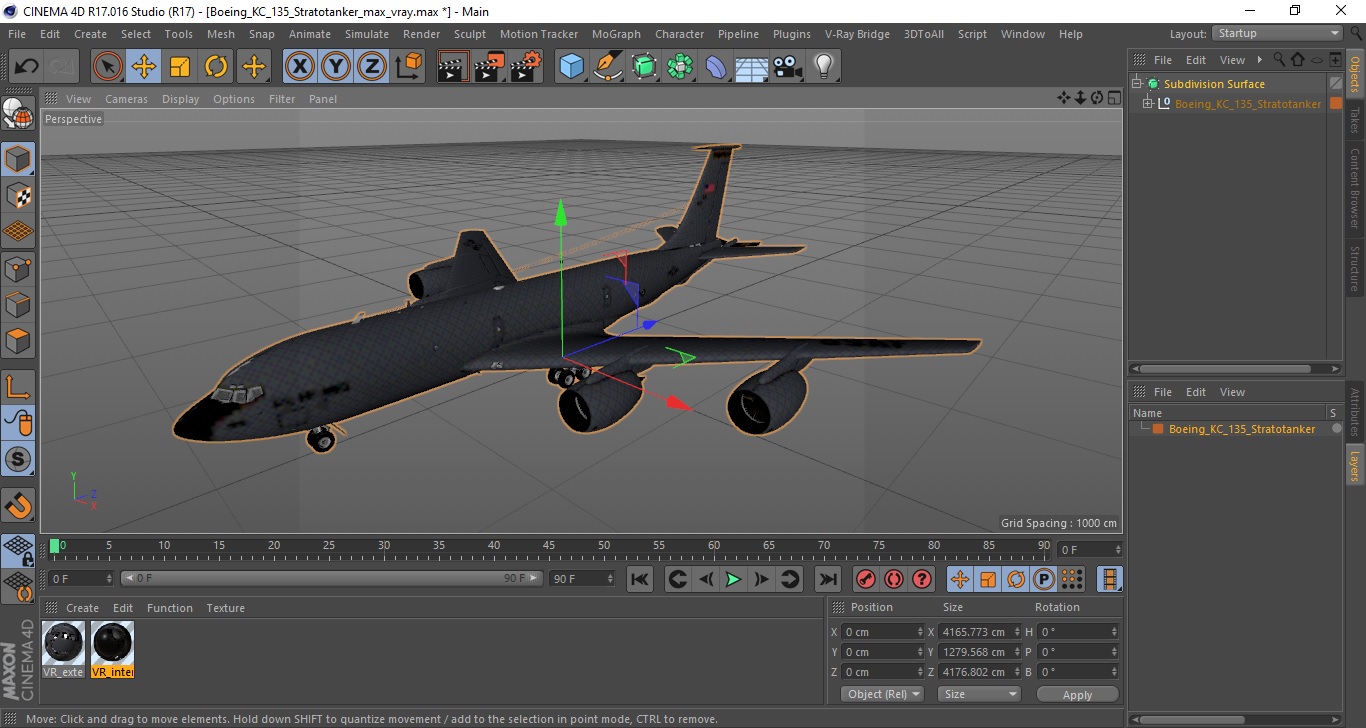Screen dimensions: 1366x728
Task: Expand the Subdivision Surface tree node
Action: tap(1137, 84)
